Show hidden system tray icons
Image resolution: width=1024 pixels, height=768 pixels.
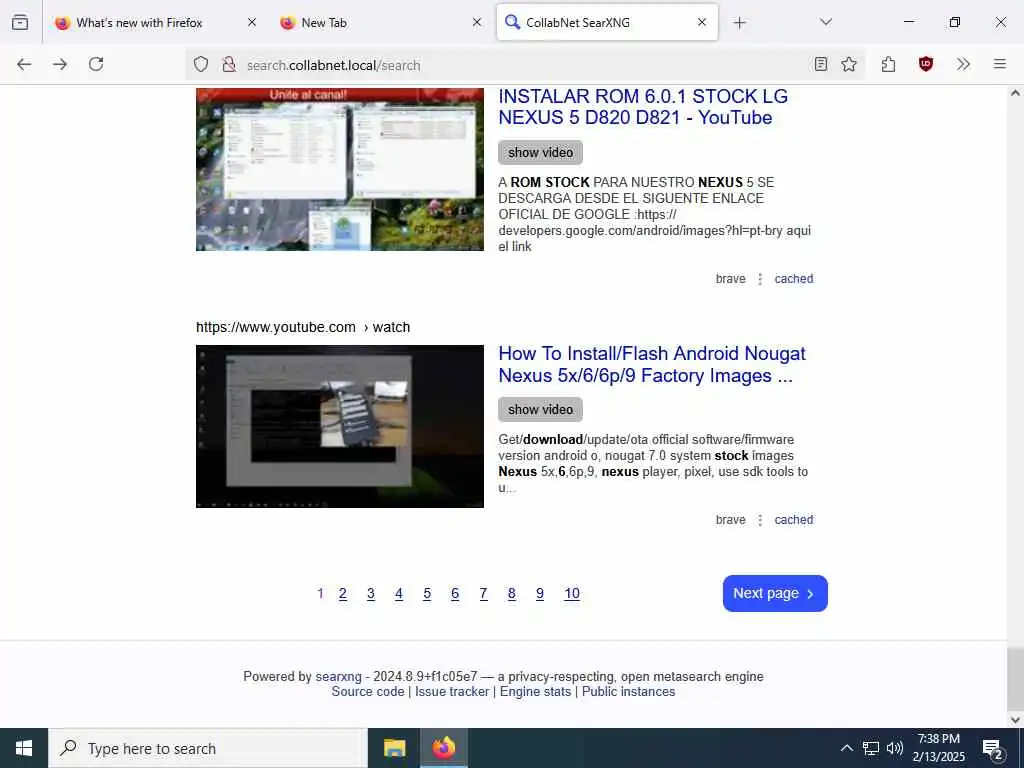click(846, 748)
